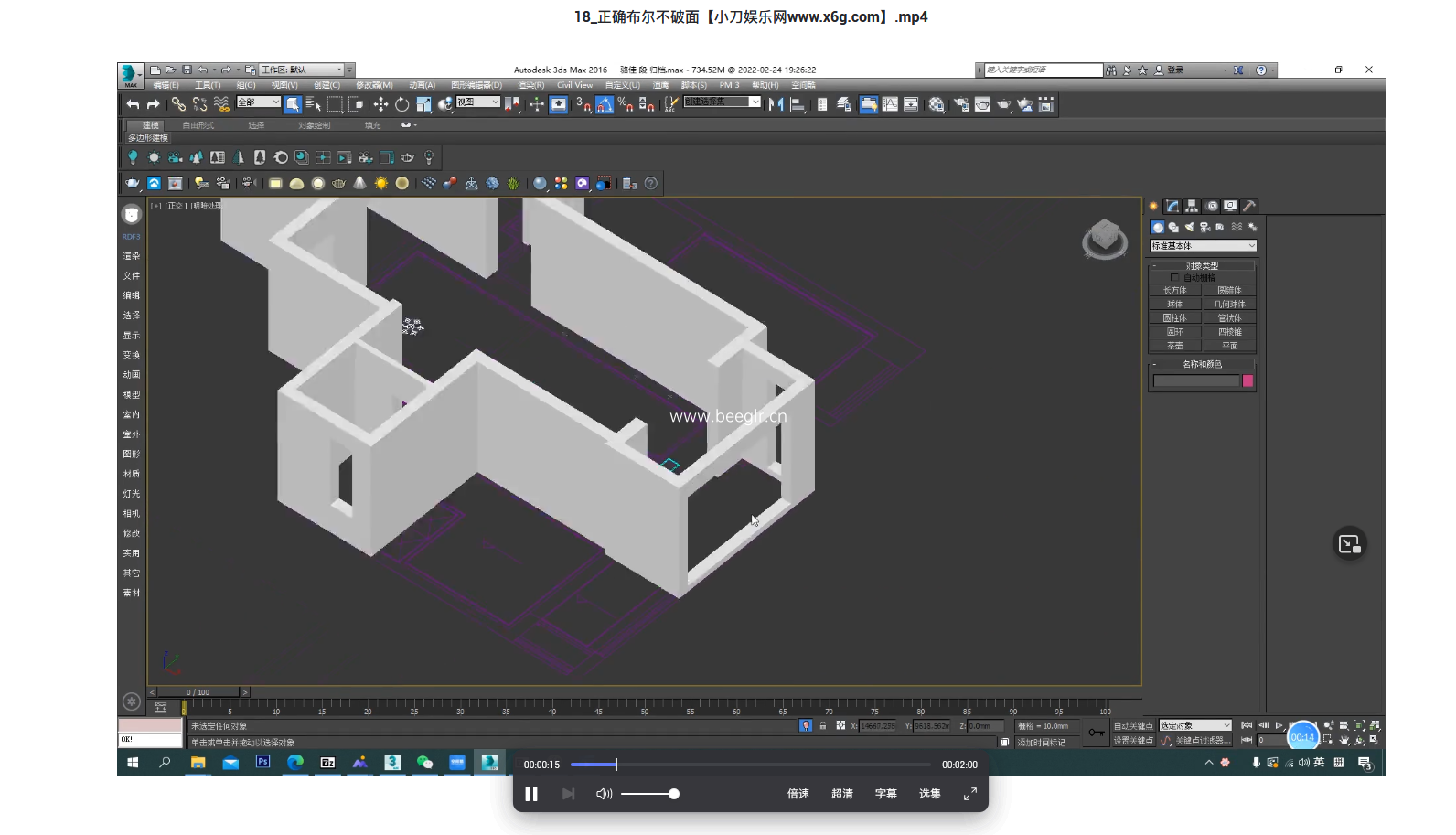This screenshot has height=835, width=1456.
Task: Open Select by Name dialog
Action: (313, 104)
